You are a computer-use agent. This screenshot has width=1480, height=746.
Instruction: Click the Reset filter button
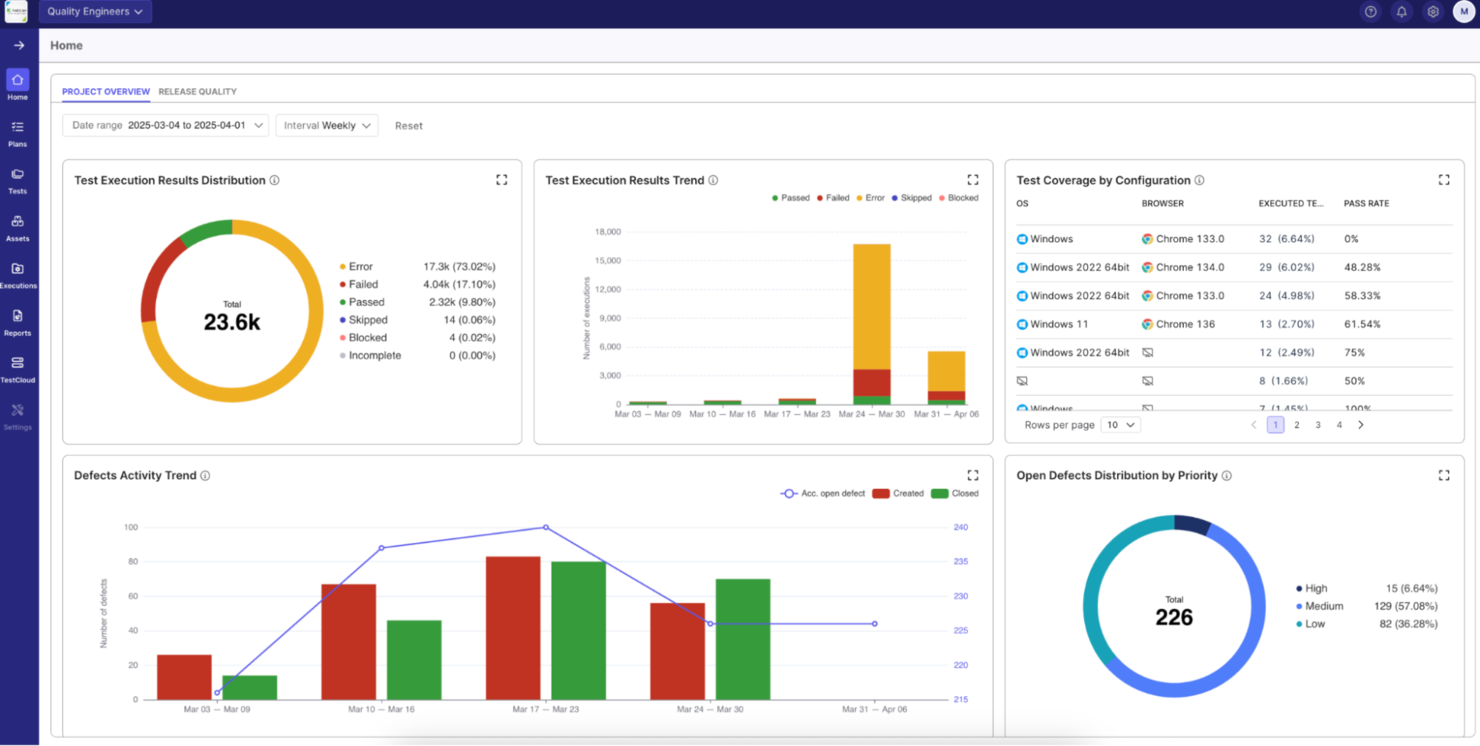tap(409, 125)
